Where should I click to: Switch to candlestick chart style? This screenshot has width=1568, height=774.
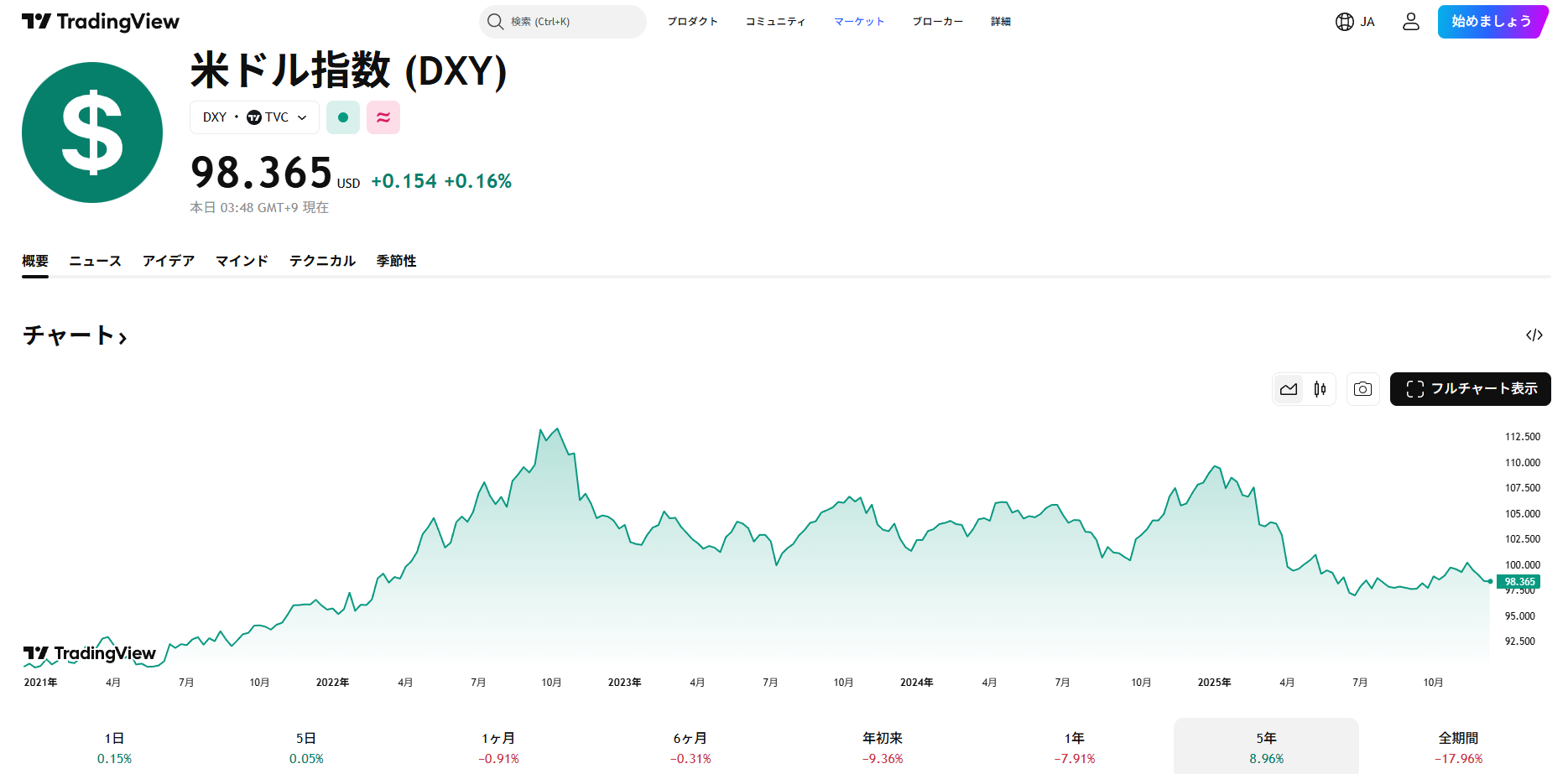pyautogui.click(x=1320, y=389)
